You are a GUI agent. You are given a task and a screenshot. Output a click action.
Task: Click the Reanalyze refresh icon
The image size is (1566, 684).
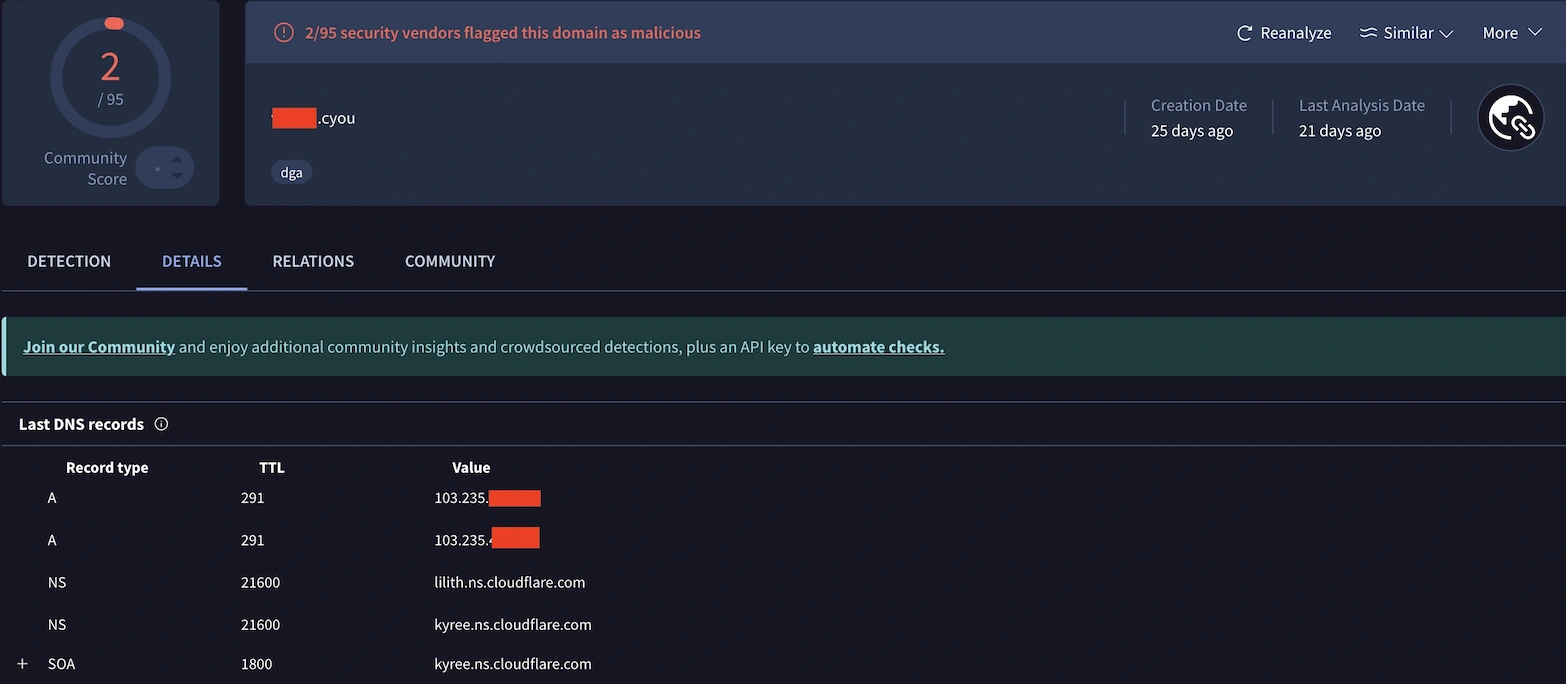[1244, 33]
